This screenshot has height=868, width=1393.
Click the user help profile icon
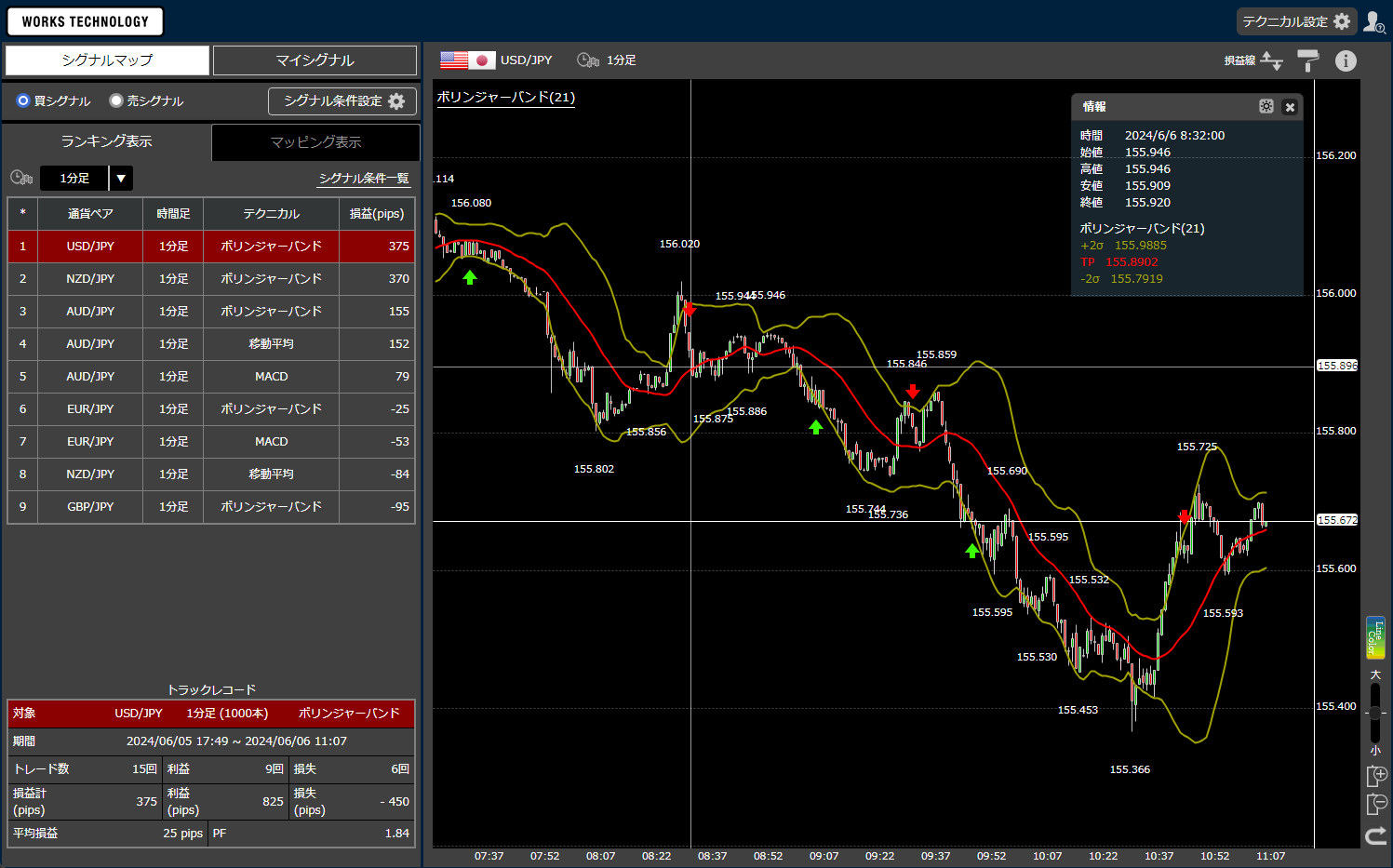[1374, 21]
